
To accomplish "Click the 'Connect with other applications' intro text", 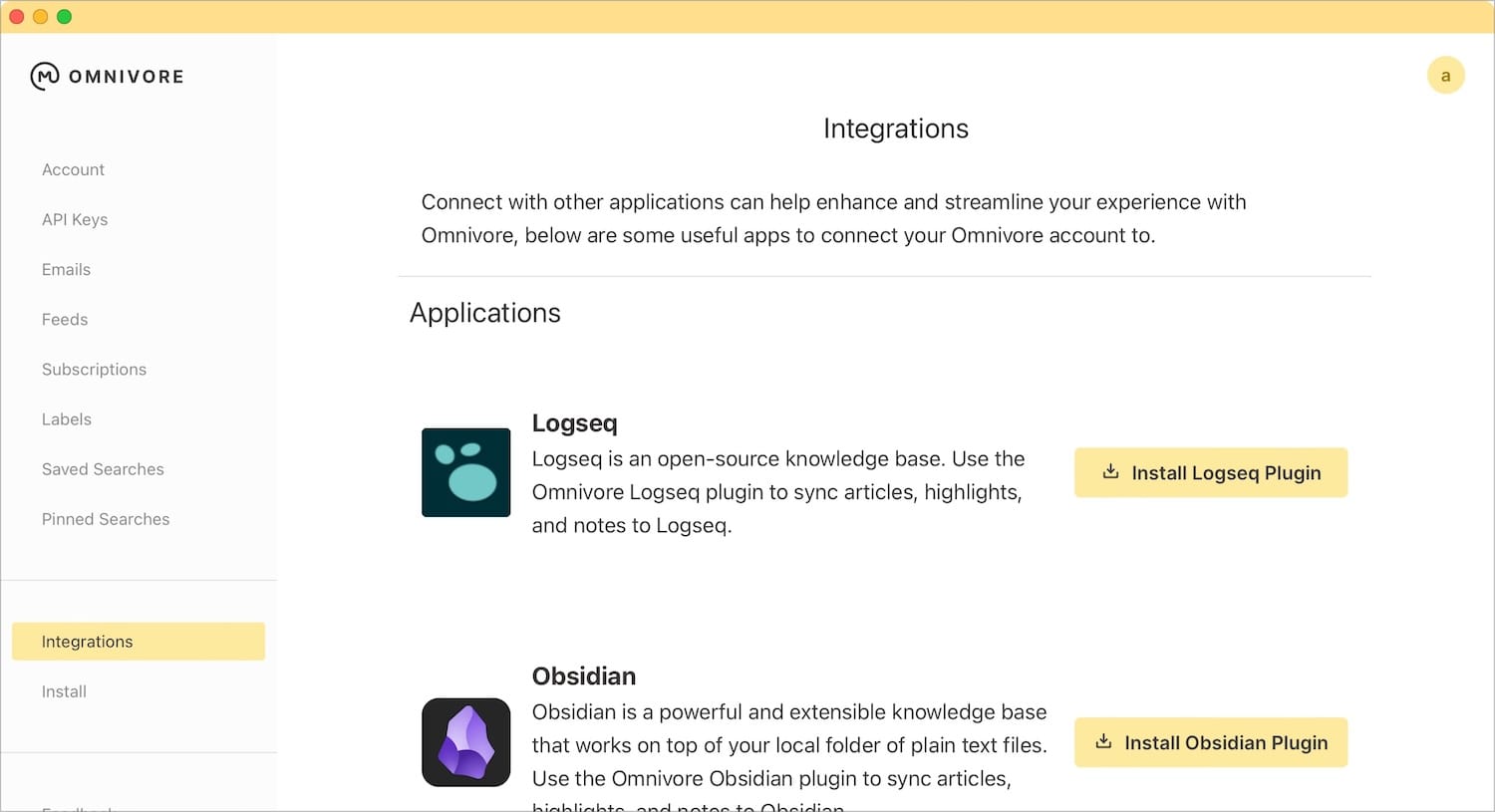I will point(834,218).
